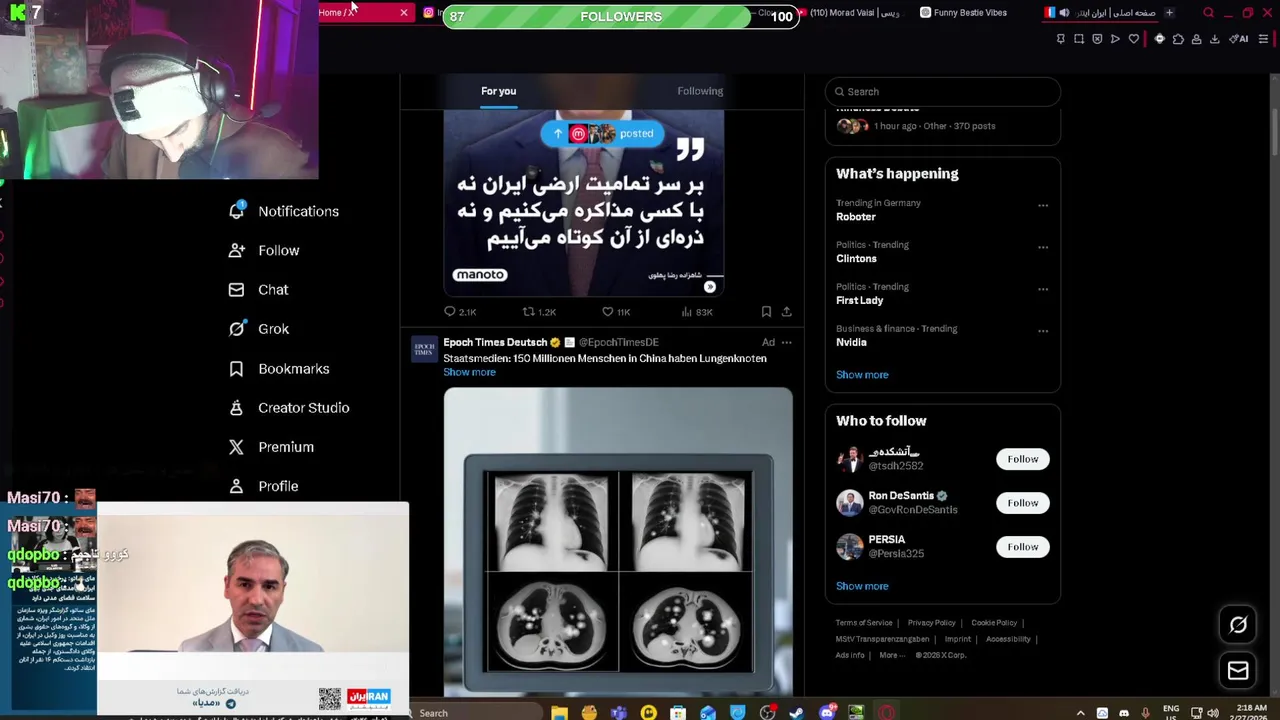Open browser downloads icon

pyautogui.click(x=1214, y=39)
